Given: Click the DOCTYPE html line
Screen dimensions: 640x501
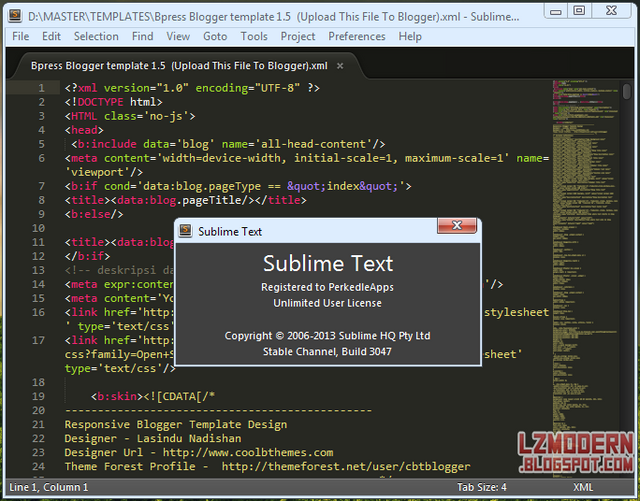Looking at the screenshot, I should tap(113, 102).
